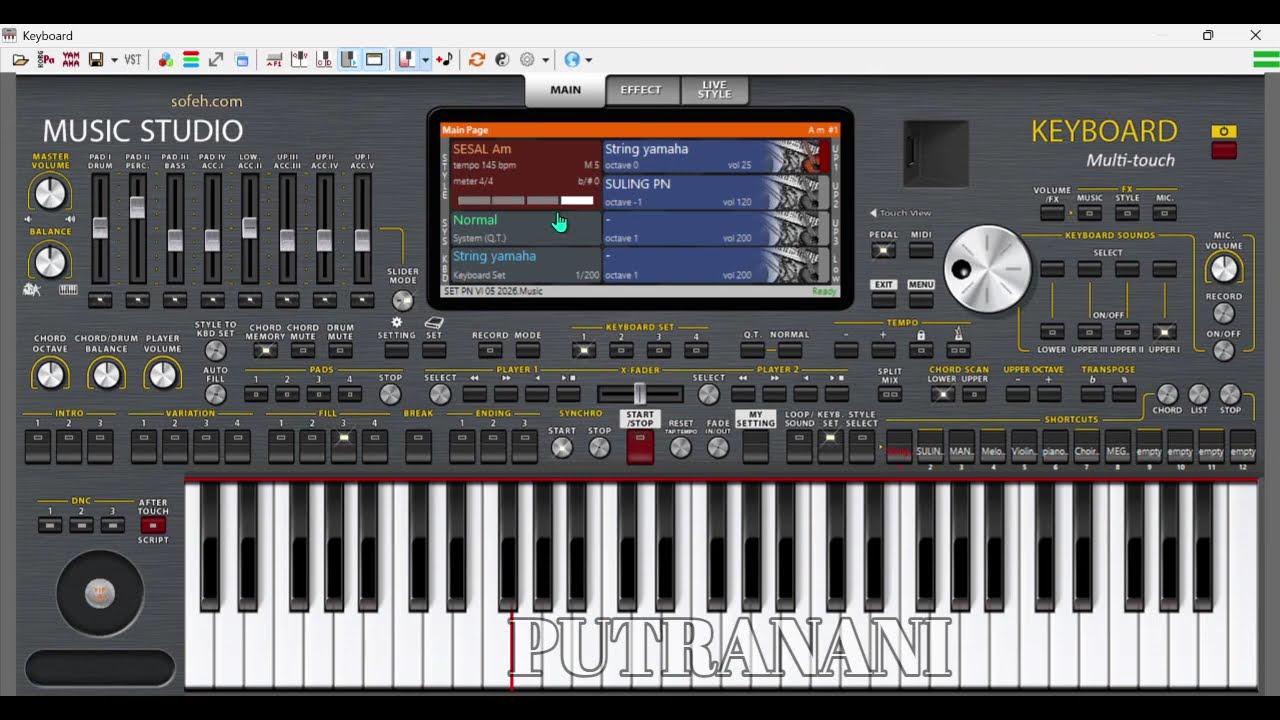This screenshot has width=1280, height=720.
Task: Open the save dropdown arrow
Action: (114, 60)
